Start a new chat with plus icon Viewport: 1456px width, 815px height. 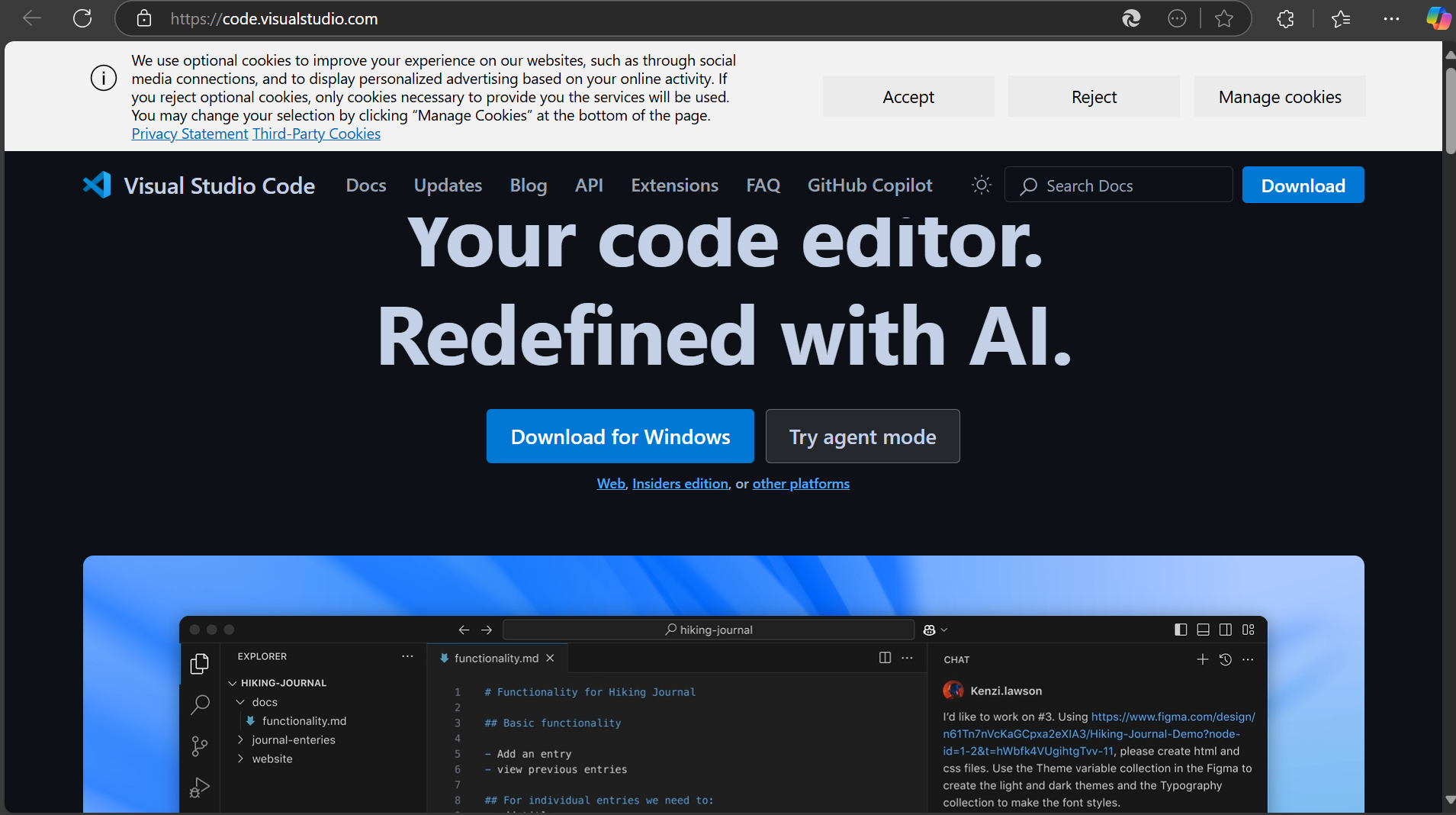(x=1203, y=659)
